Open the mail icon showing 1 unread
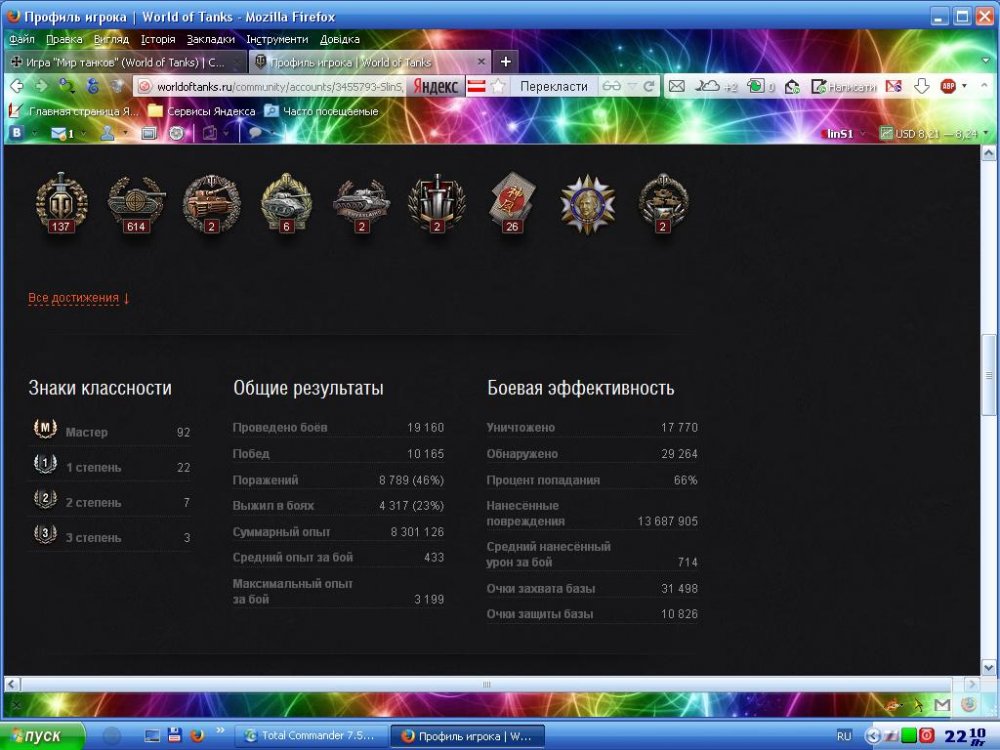The width and height of the screenshot is (1000, 750). click(62, 133)
